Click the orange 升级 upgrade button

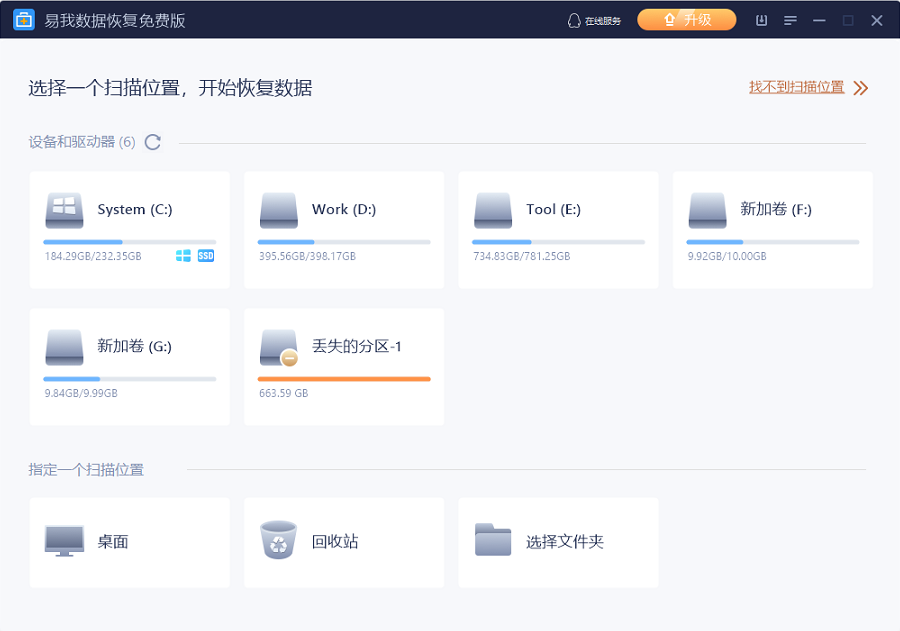[x=686, y=20]
